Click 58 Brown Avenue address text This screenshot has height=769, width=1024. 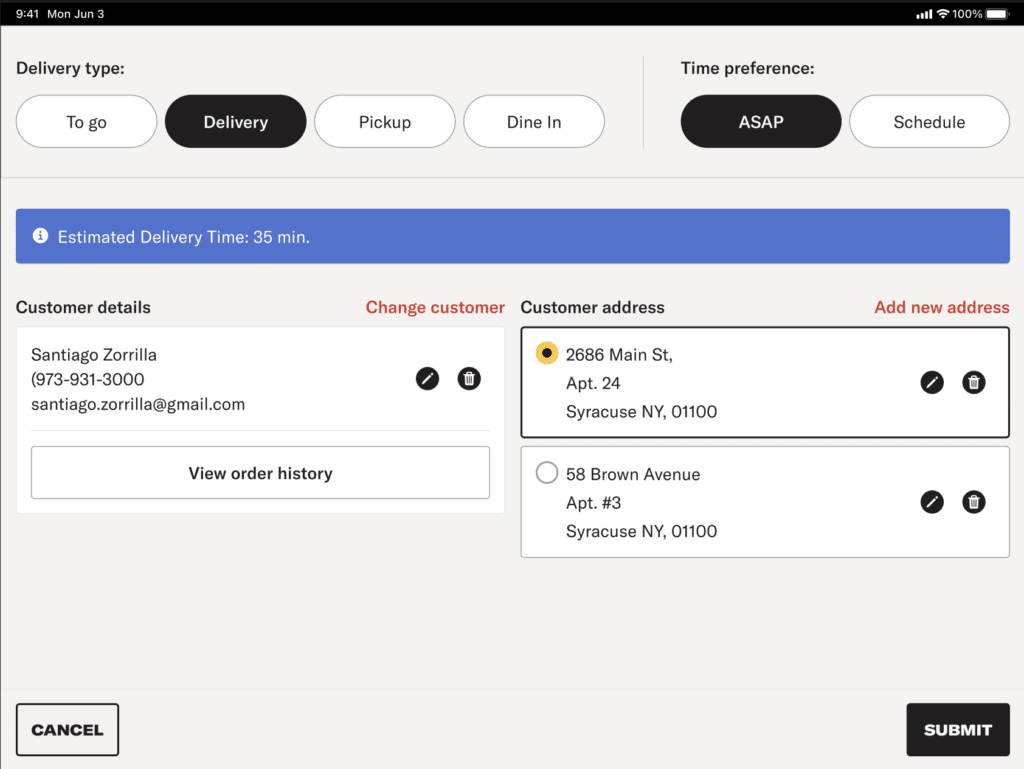point(633,475)
